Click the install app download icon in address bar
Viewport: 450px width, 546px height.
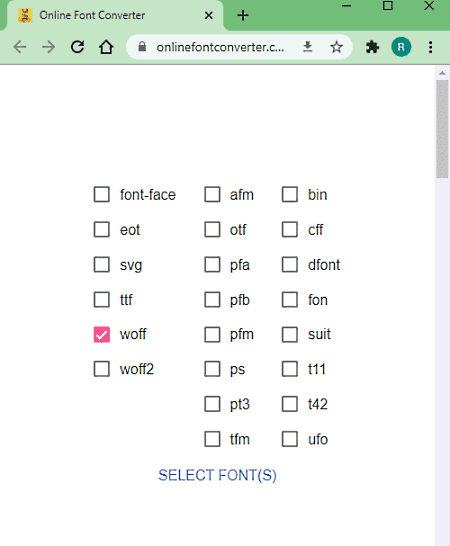click(307, 47)
